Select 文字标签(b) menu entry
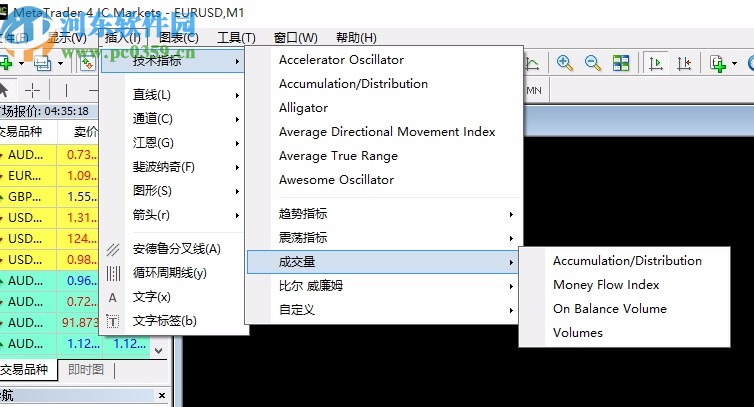This screenshot has width=754, height=407. [165, 321]
